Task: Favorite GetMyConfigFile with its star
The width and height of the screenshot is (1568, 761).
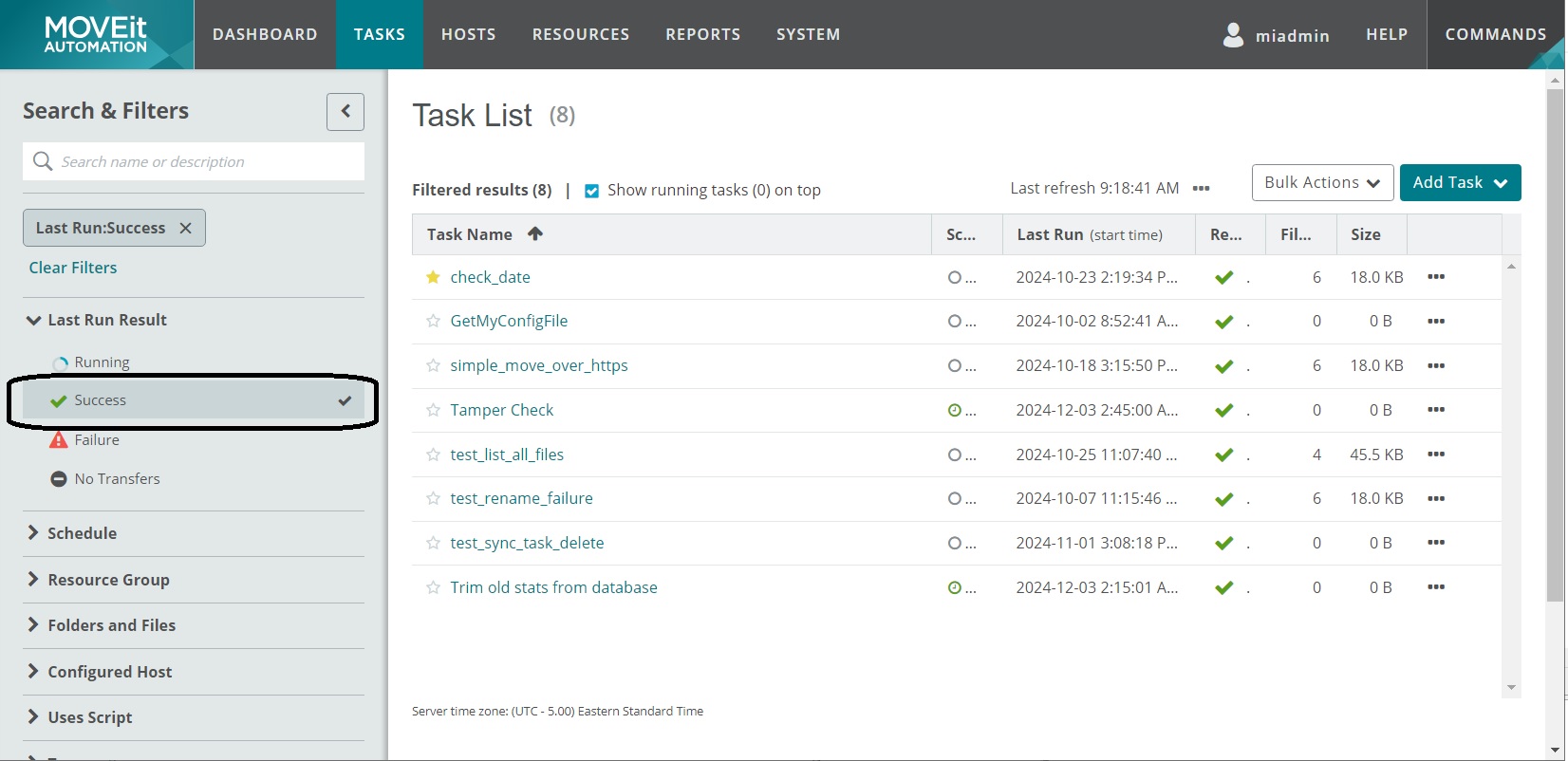Action: (x=433, y=321)
